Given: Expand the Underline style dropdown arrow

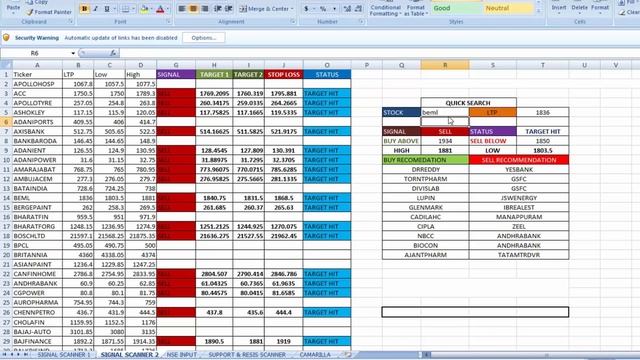Looking at the screenshot, I should coord(114,9).
